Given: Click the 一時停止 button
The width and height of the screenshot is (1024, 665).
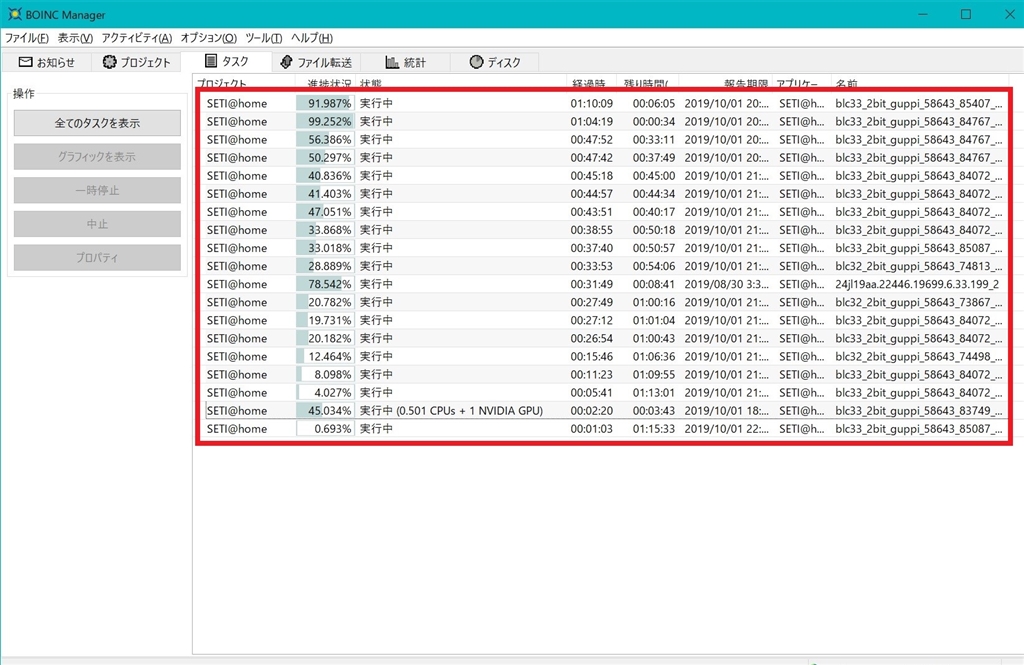Looking at the screenshot, I should coord(97,190).
